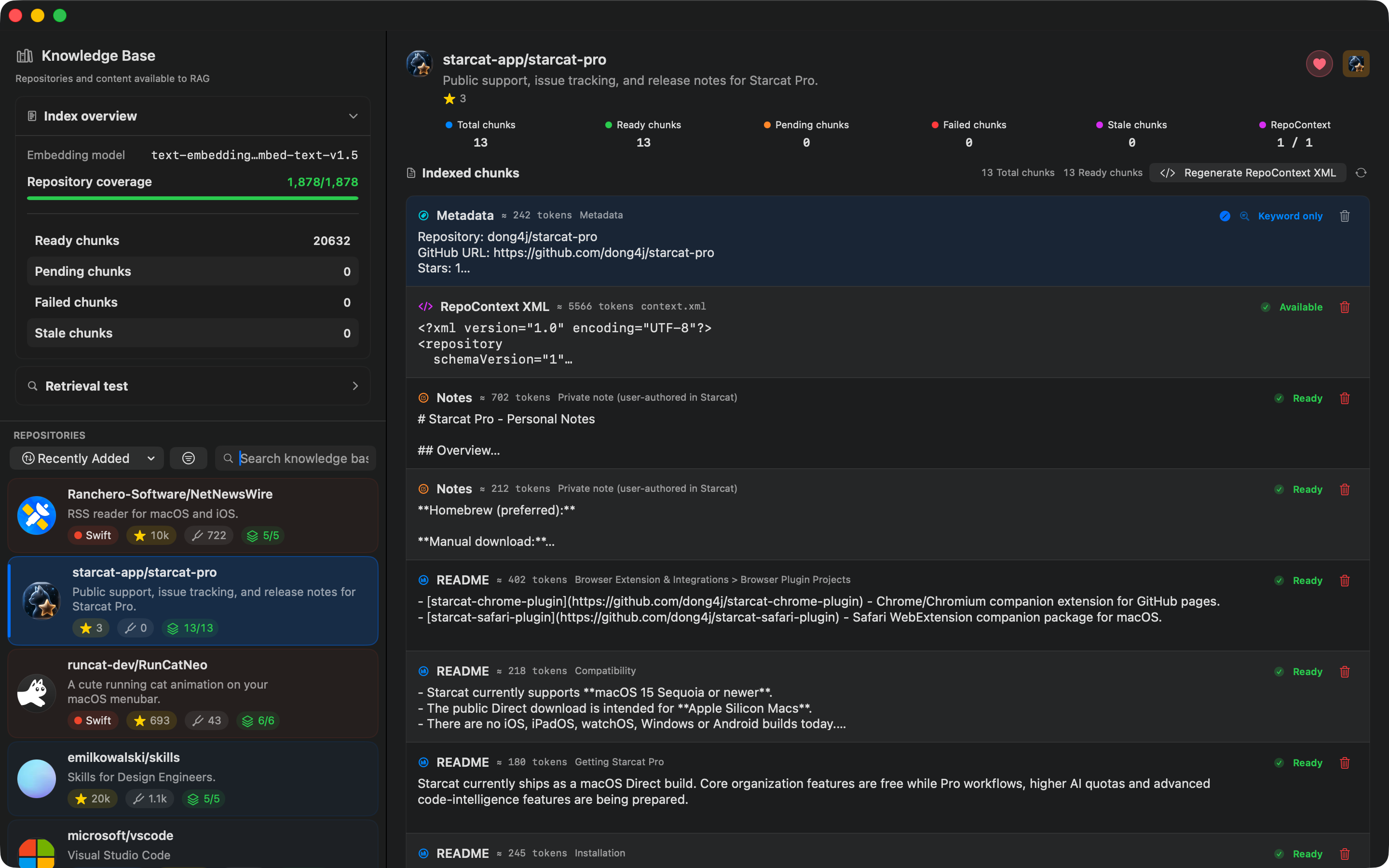
Task: Click the starcat-app/starcat-pro title
Action: click(525, 60)
